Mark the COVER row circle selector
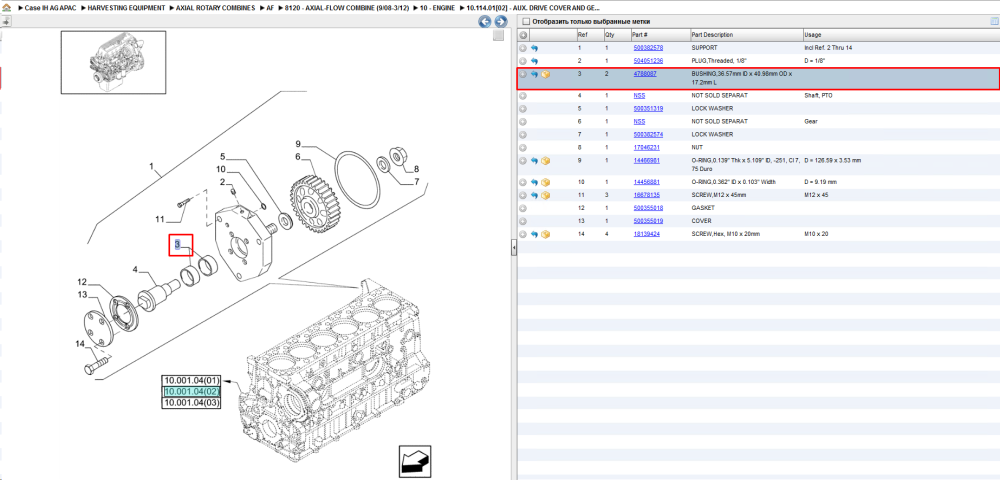1000x480 pixels. click(x=523, y=221)
